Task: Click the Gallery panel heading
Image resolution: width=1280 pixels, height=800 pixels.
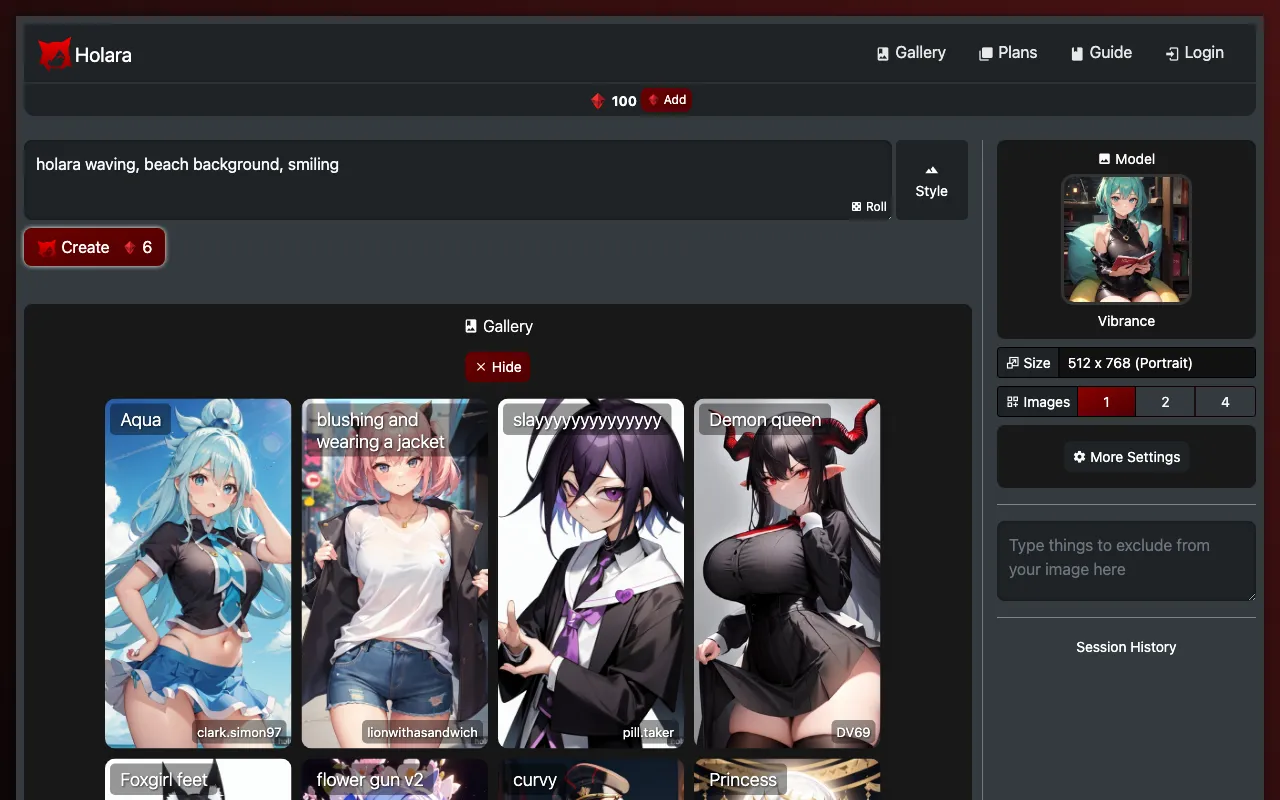Action: [x=498, y=326]
